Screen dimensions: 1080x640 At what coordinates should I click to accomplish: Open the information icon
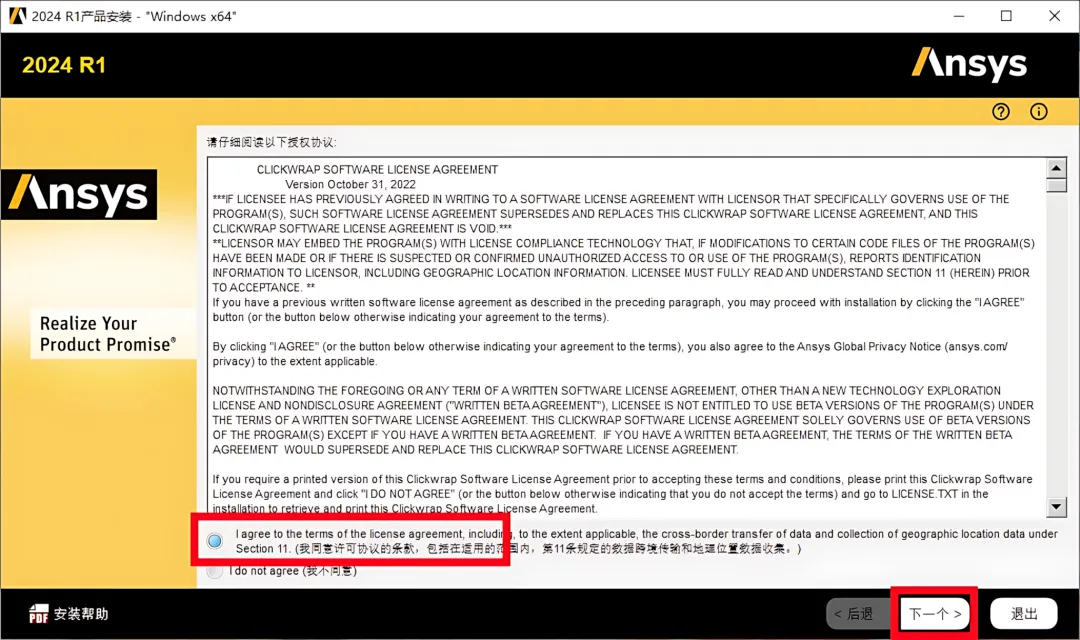point(1039,112)
